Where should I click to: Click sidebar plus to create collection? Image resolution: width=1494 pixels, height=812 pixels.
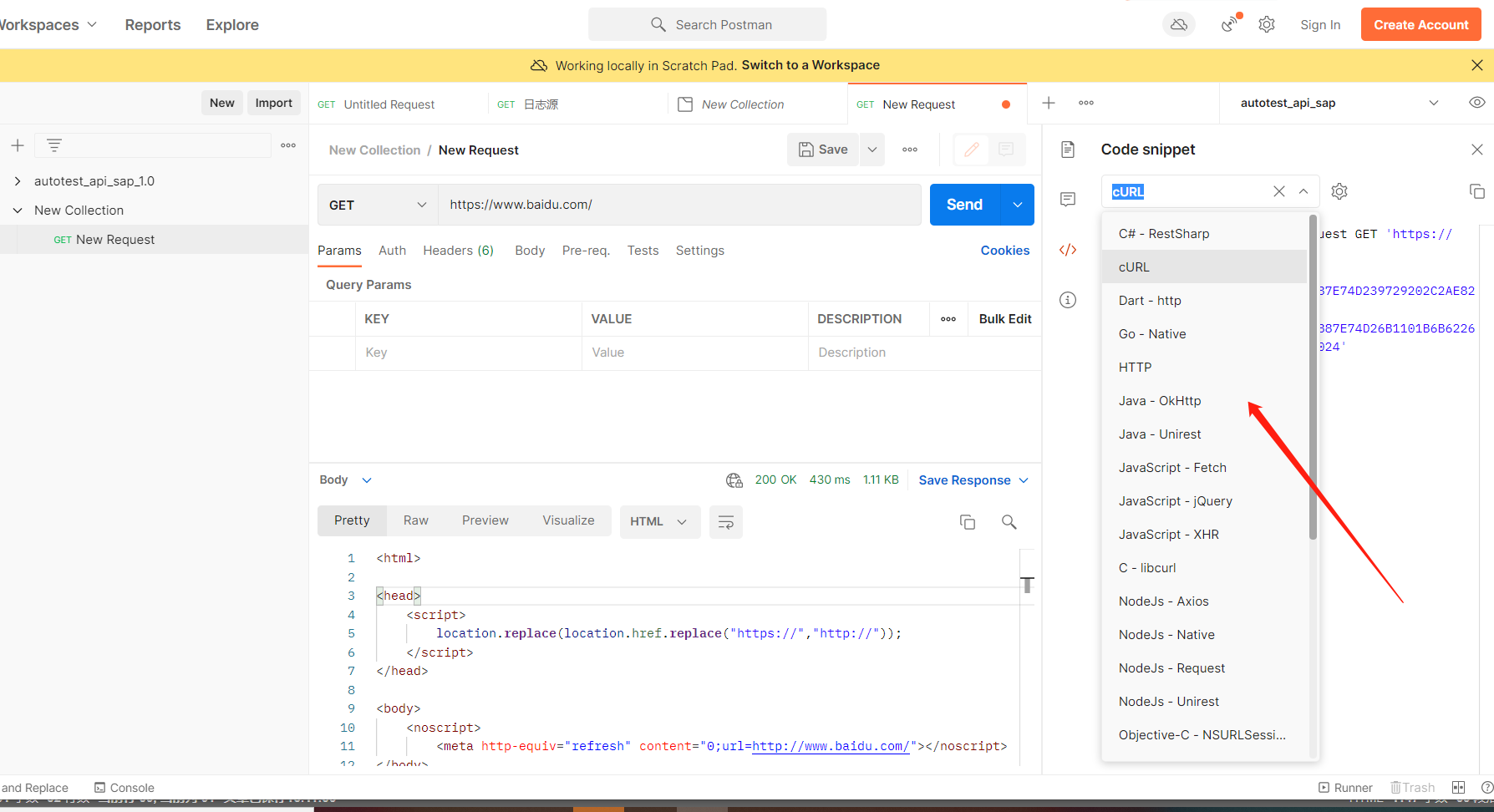[18, 145]
